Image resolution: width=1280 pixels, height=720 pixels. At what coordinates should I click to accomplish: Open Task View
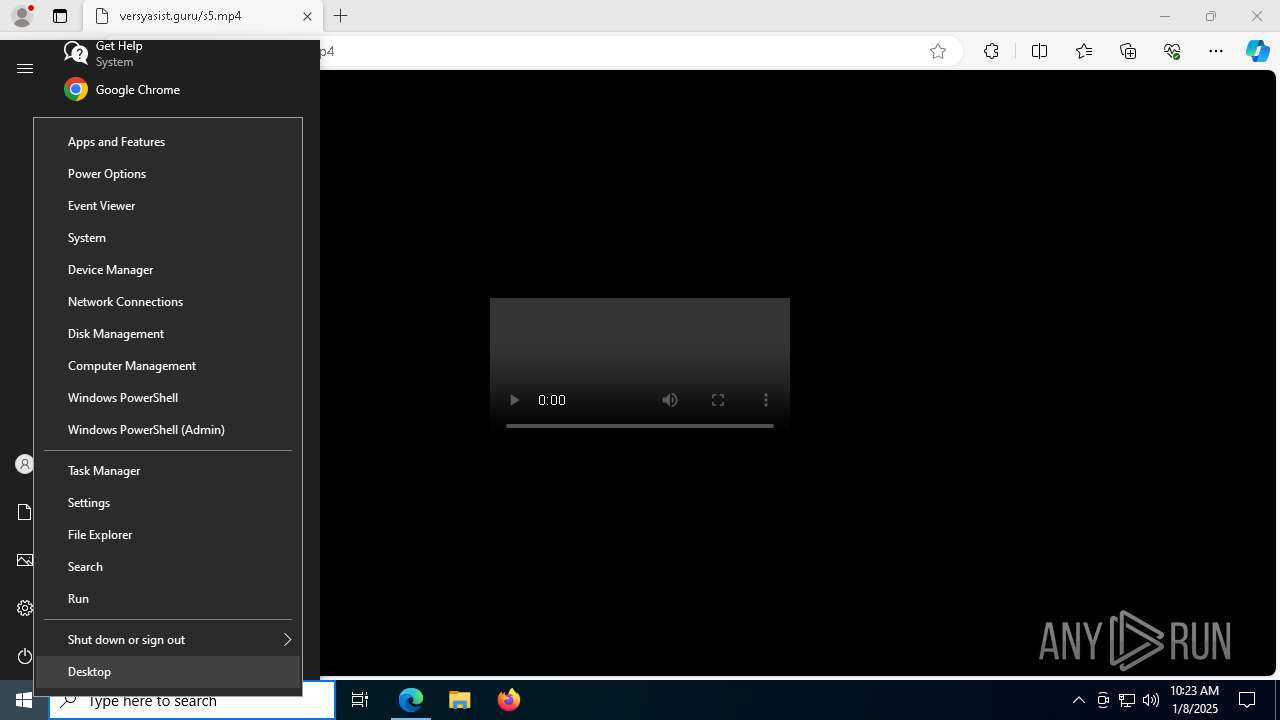tap(360, 700)
